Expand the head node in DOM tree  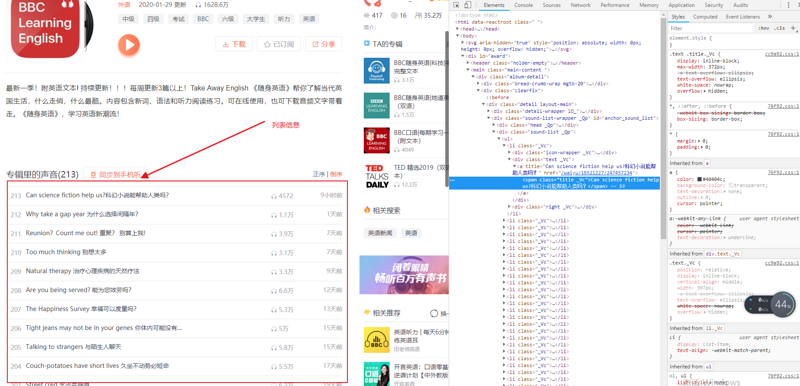[458, 30]
